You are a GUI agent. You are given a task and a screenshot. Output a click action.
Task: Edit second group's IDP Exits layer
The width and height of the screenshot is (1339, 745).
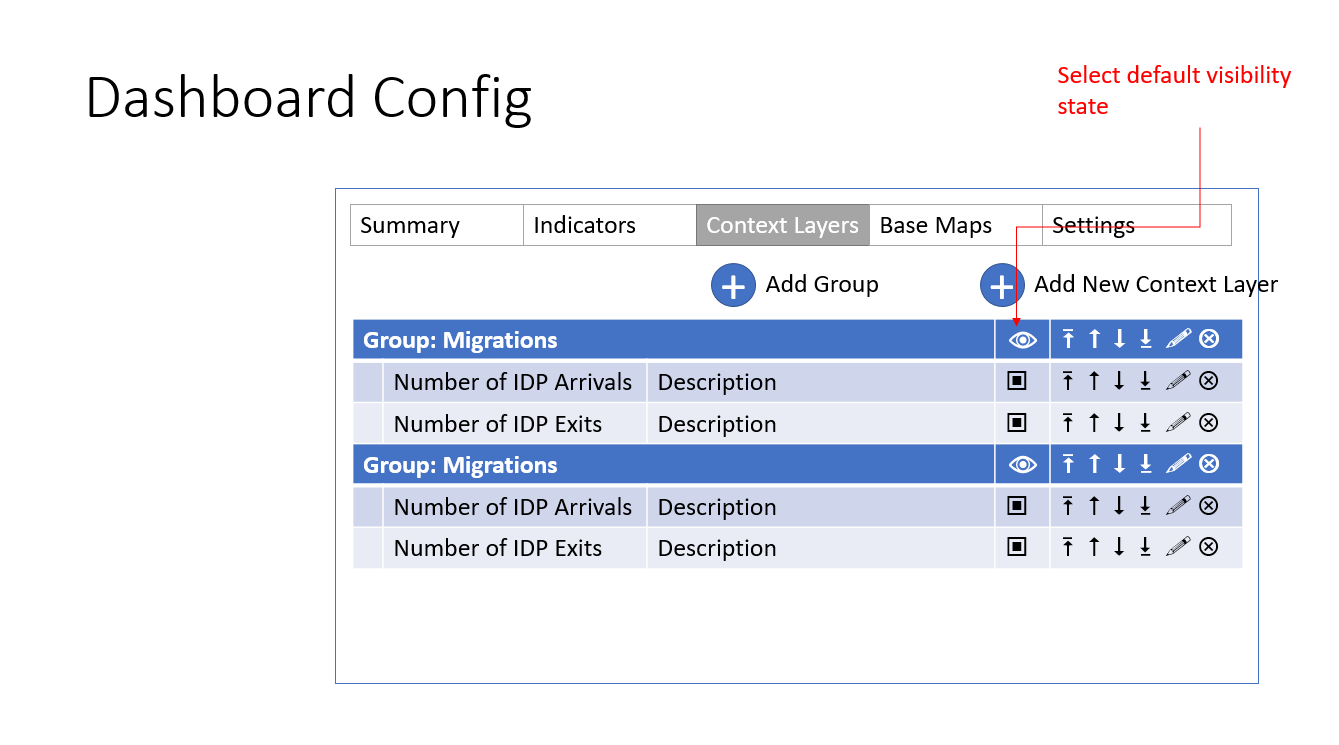1179,547
